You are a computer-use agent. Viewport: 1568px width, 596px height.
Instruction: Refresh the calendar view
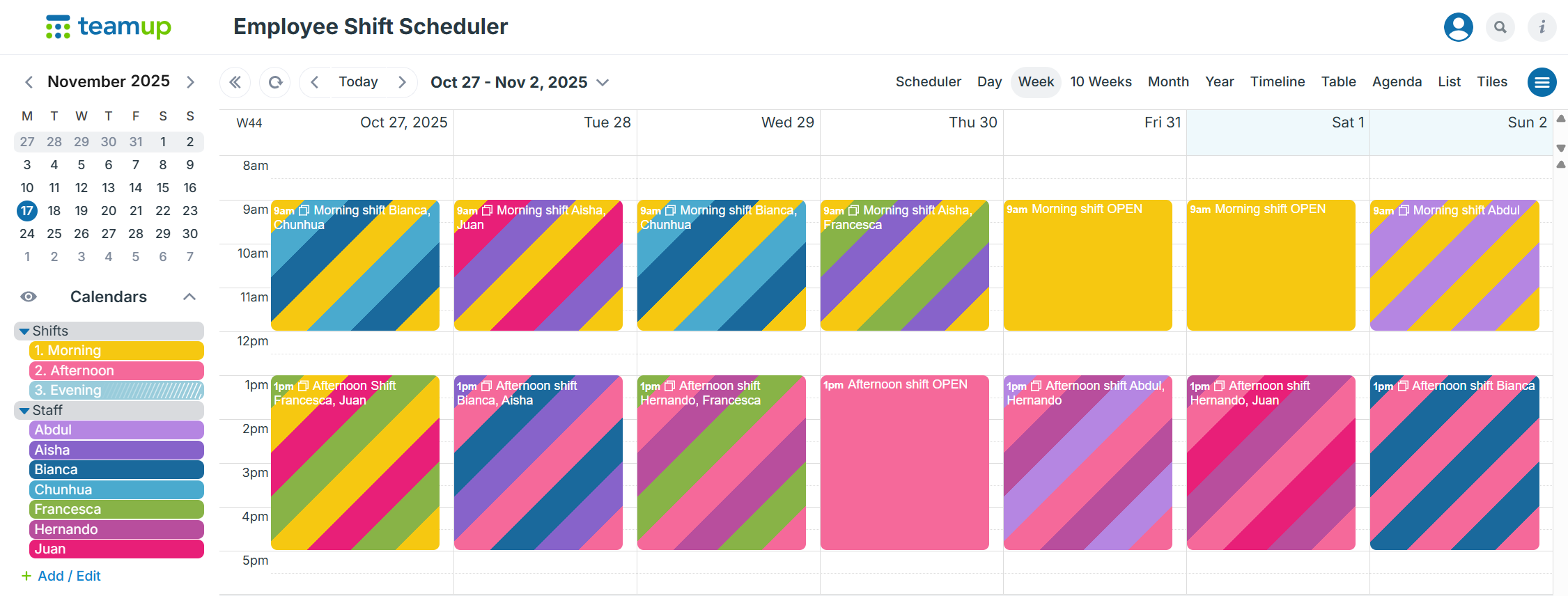coord(274,81)
